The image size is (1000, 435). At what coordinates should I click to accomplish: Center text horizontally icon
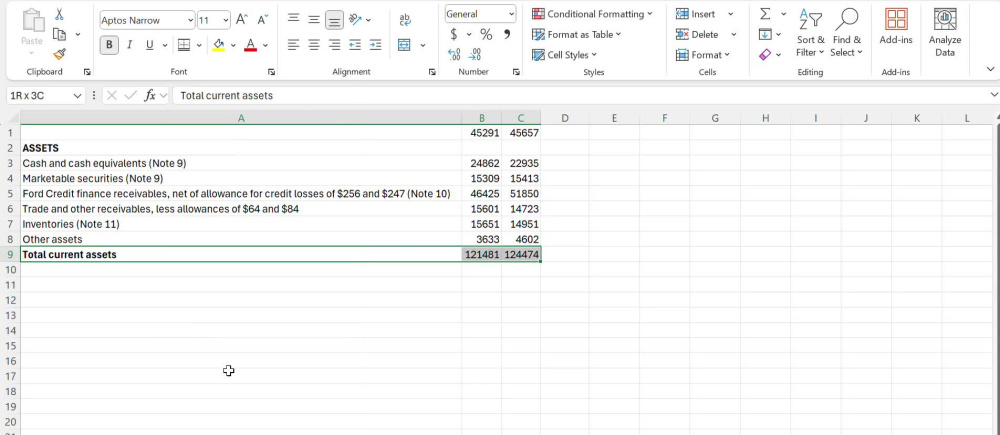pyautogui.click(x=314, y=45)
